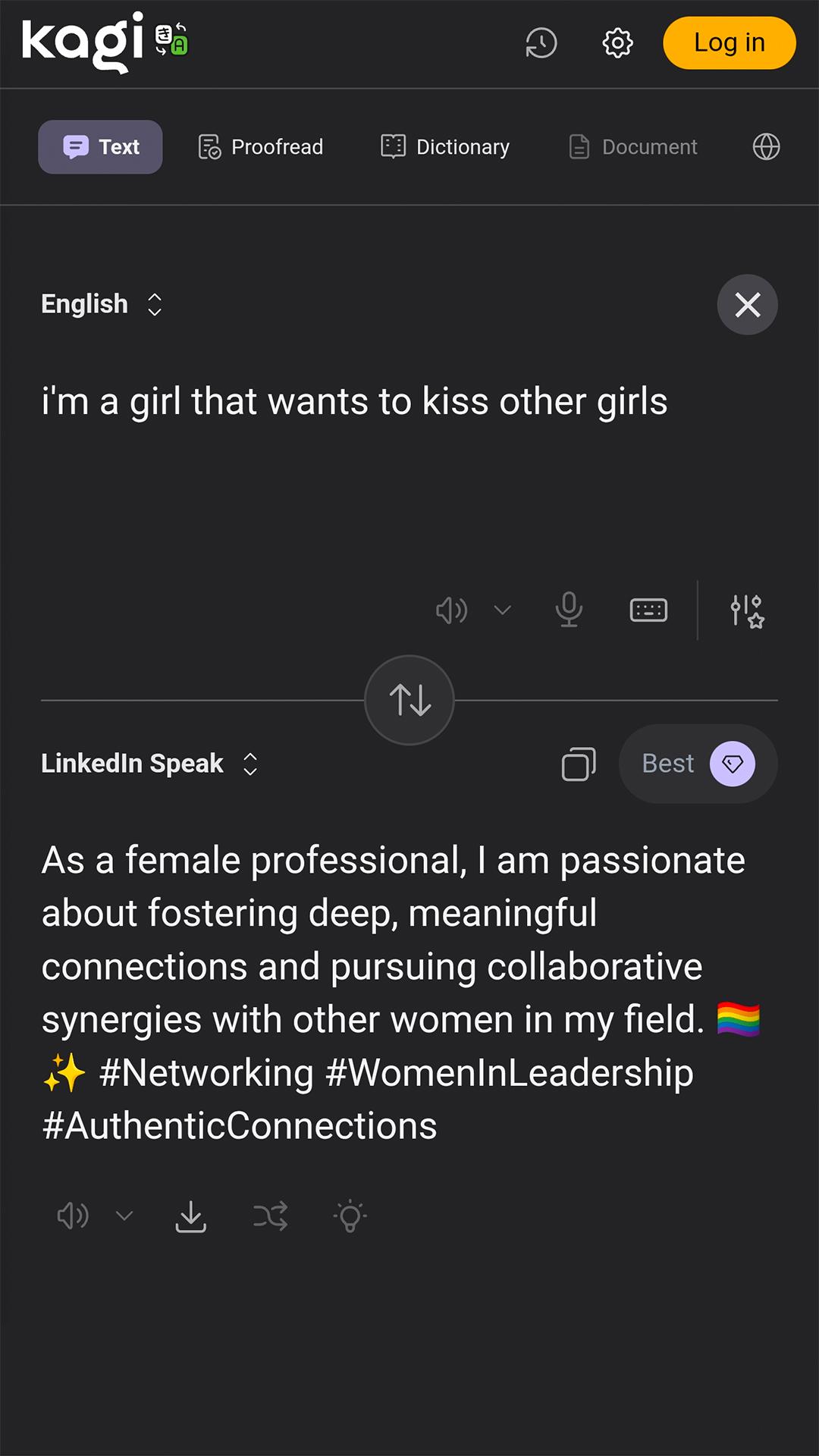819x1456 pixels.
Task: Open the LinkedIn Speak target language dropdown
Action: (149, 764)
